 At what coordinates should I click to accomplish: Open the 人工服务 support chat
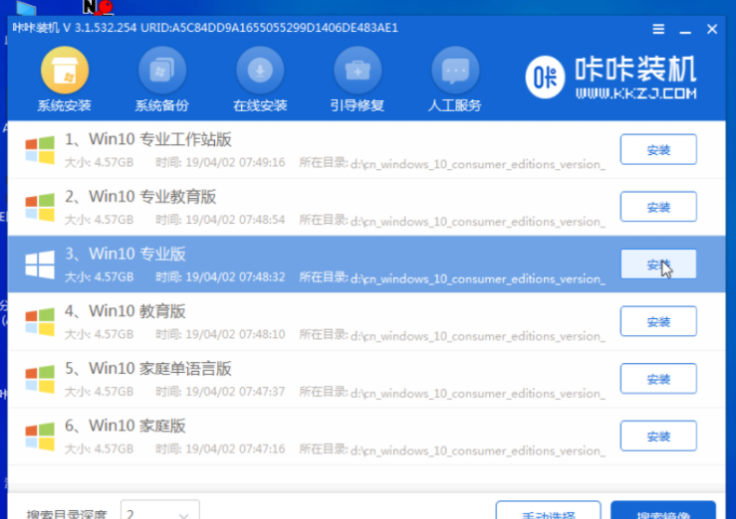coord(455,79)
